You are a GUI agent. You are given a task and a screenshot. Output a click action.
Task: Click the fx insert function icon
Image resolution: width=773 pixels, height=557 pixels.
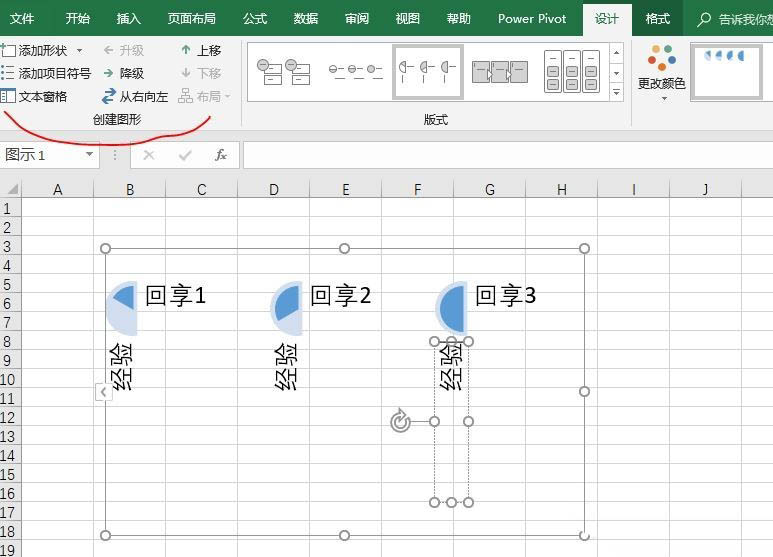point(220,155)
